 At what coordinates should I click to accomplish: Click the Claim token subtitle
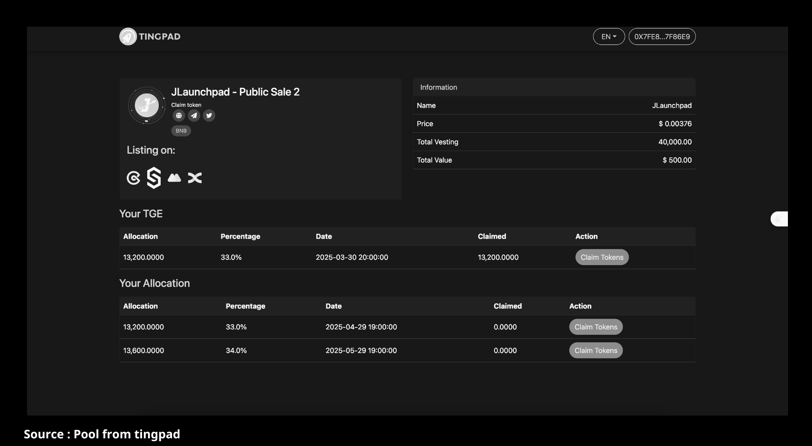pos(186,105)
